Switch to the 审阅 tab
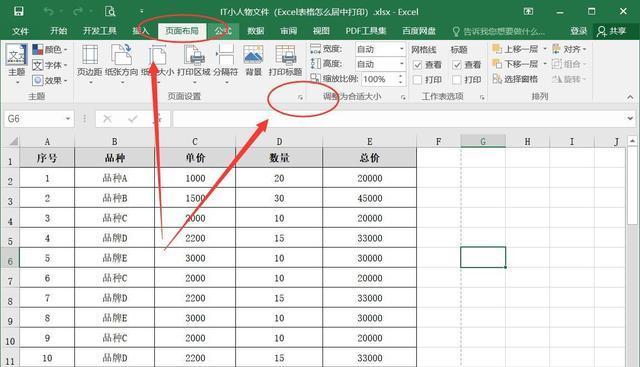 point(288,31)
